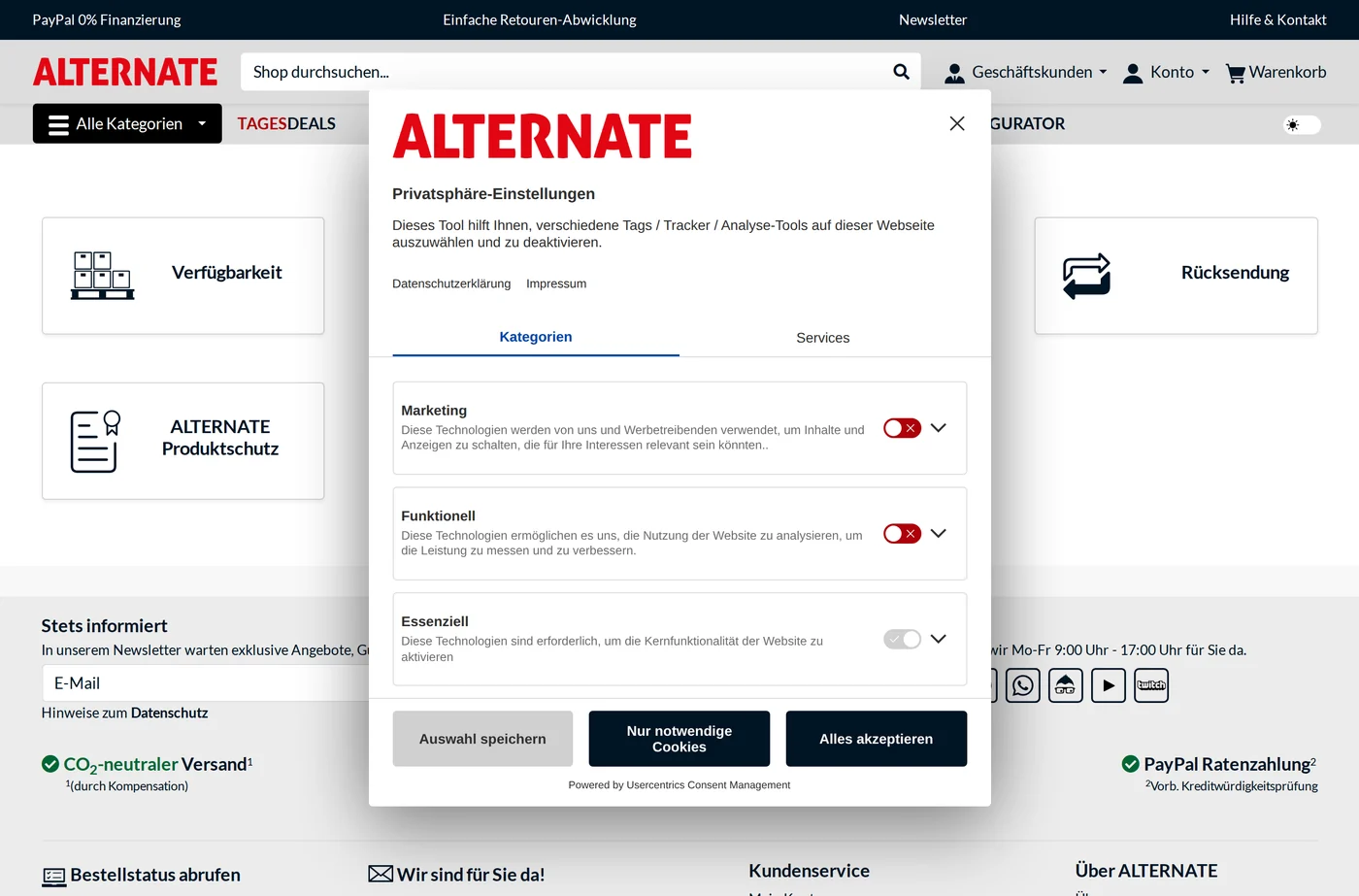The image size is (1359, 896).
Task: Open the ALTERNATE Produktschutz card
Action: (x=182, y=441)
